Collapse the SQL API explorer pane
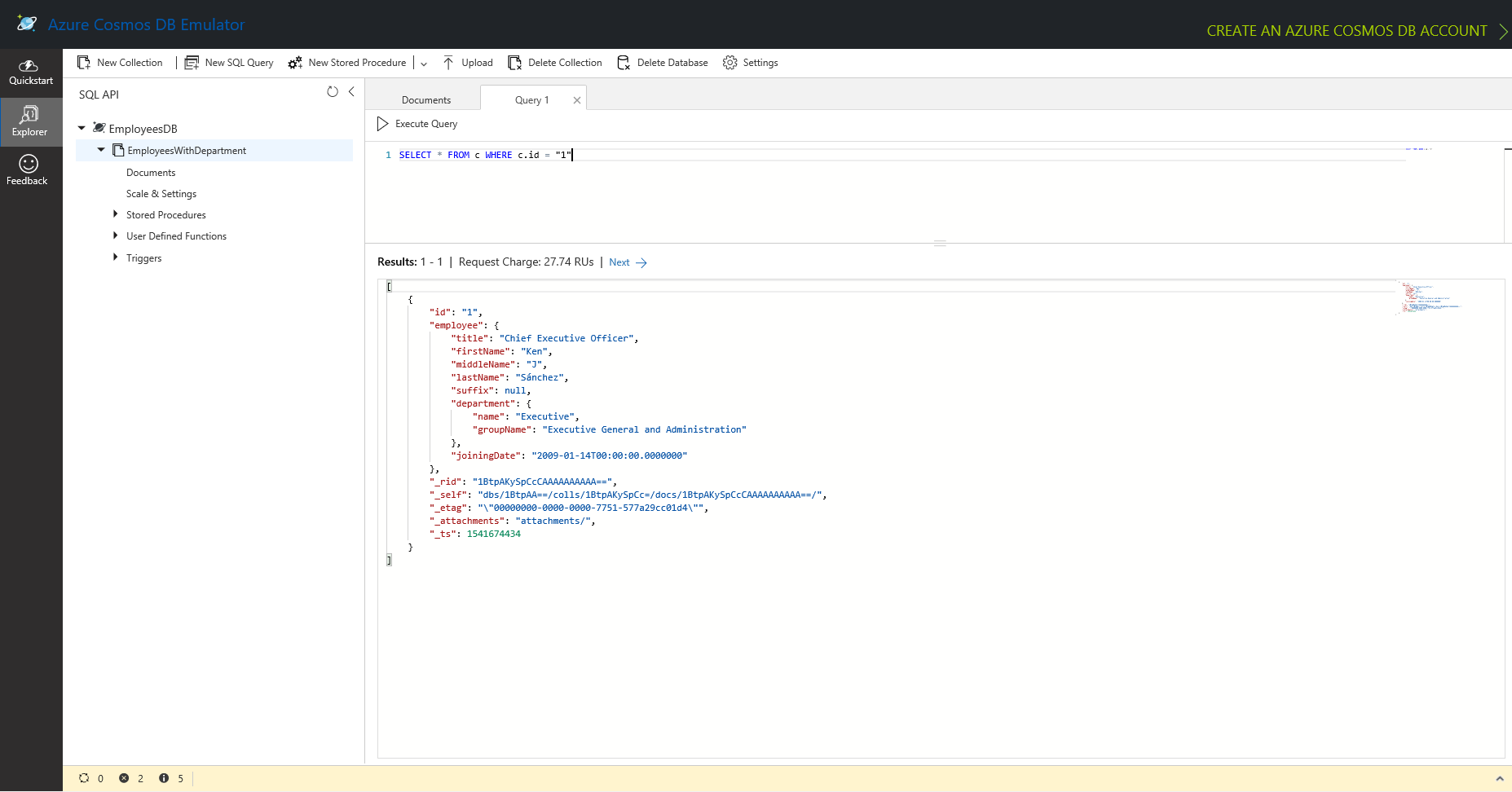The height and width of the screenshot is (792, 1512). (351, 91)
